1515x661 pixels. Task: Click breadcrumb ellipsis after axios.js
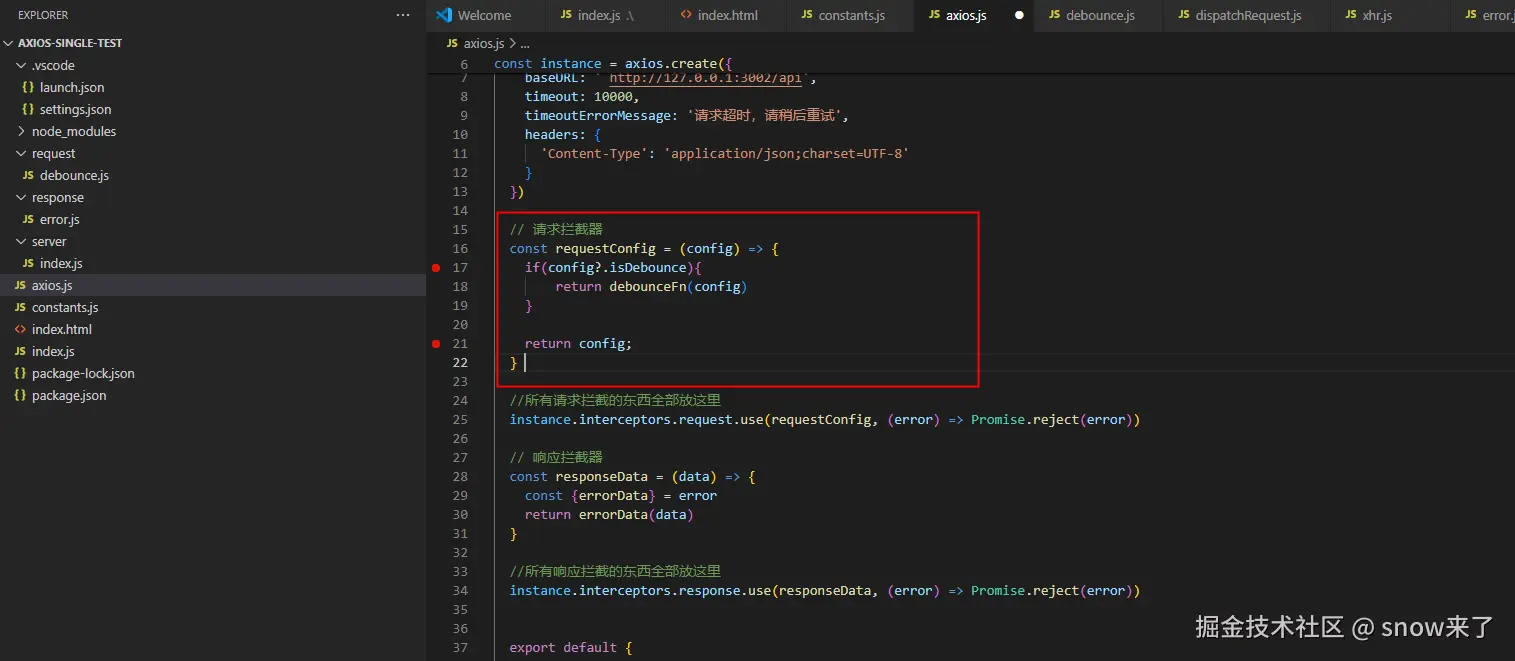(x=524, y=44)
